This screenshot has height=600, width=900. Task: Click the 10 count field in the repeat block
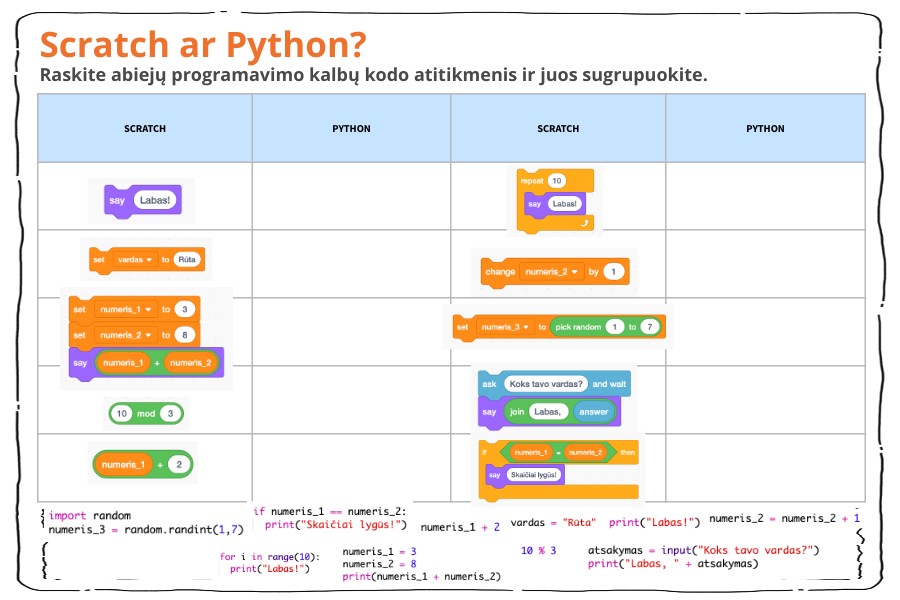coord(556,181)
